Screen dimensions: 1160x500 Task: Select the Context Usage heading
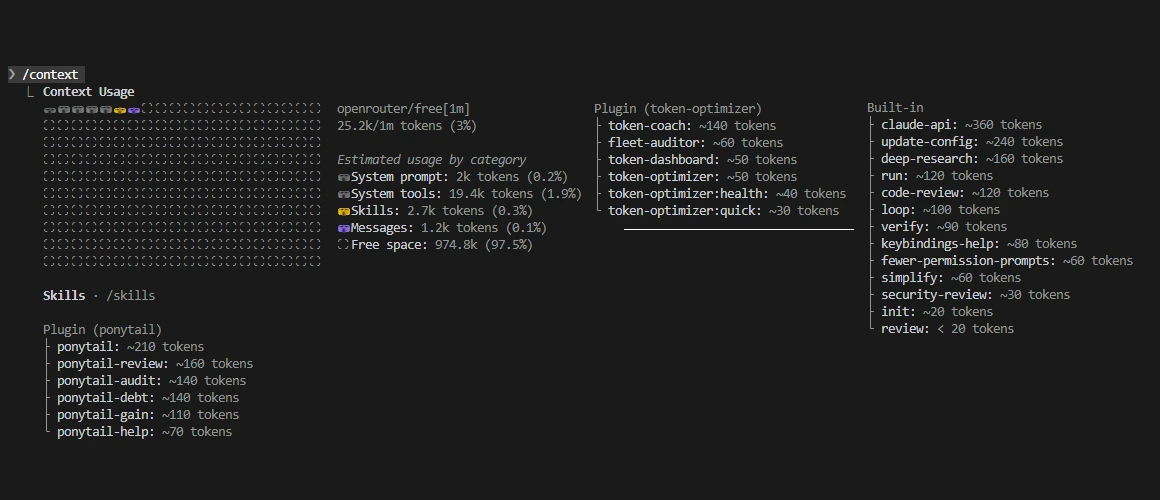click(89, 92)
